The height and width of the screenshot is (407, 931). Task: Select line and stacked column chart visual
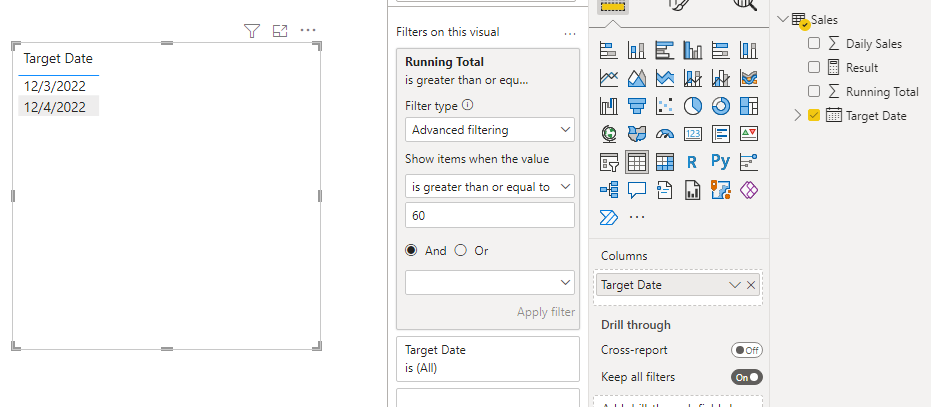tap(693, 78)
